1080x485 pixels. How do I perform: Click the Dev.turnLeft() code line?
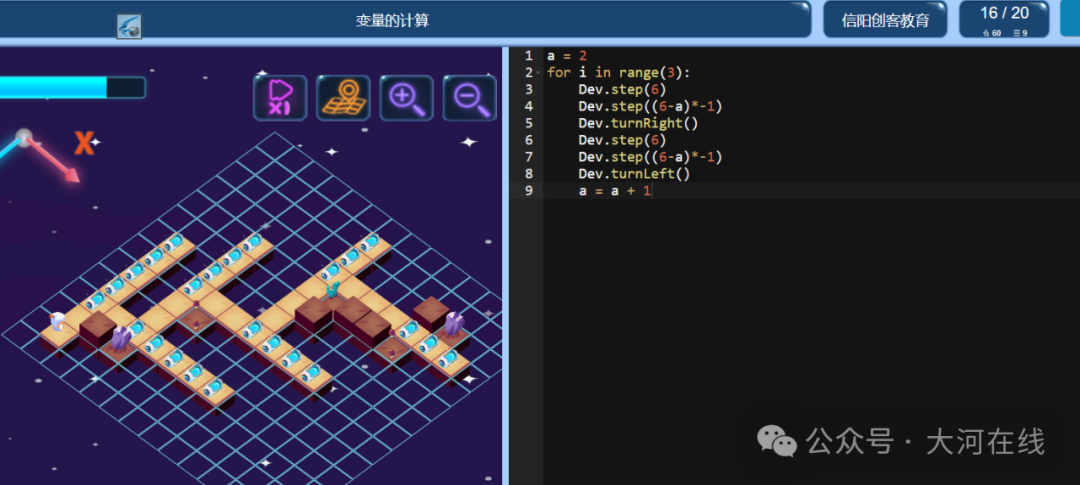point(634,174)
